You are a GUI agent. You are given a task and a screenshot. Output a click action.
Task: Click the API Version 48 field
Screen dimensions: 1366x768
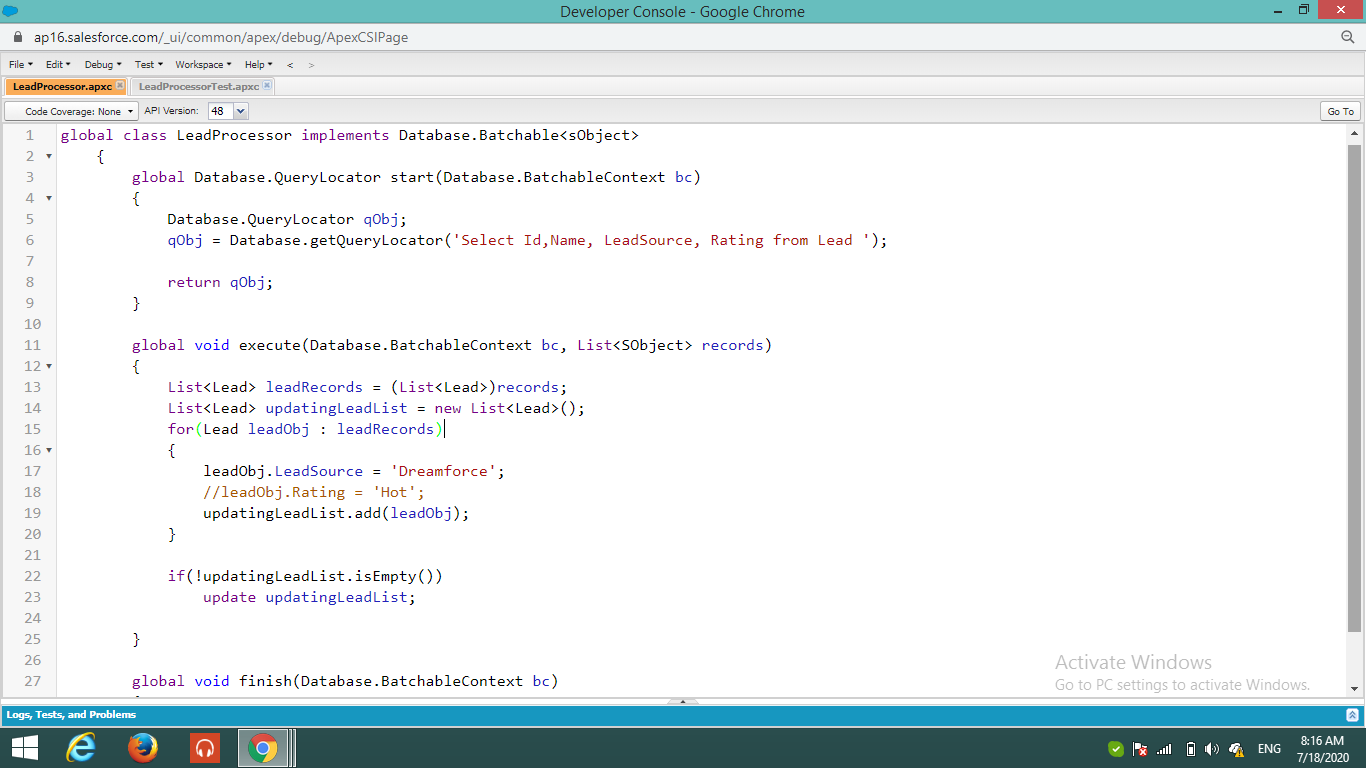219,111
